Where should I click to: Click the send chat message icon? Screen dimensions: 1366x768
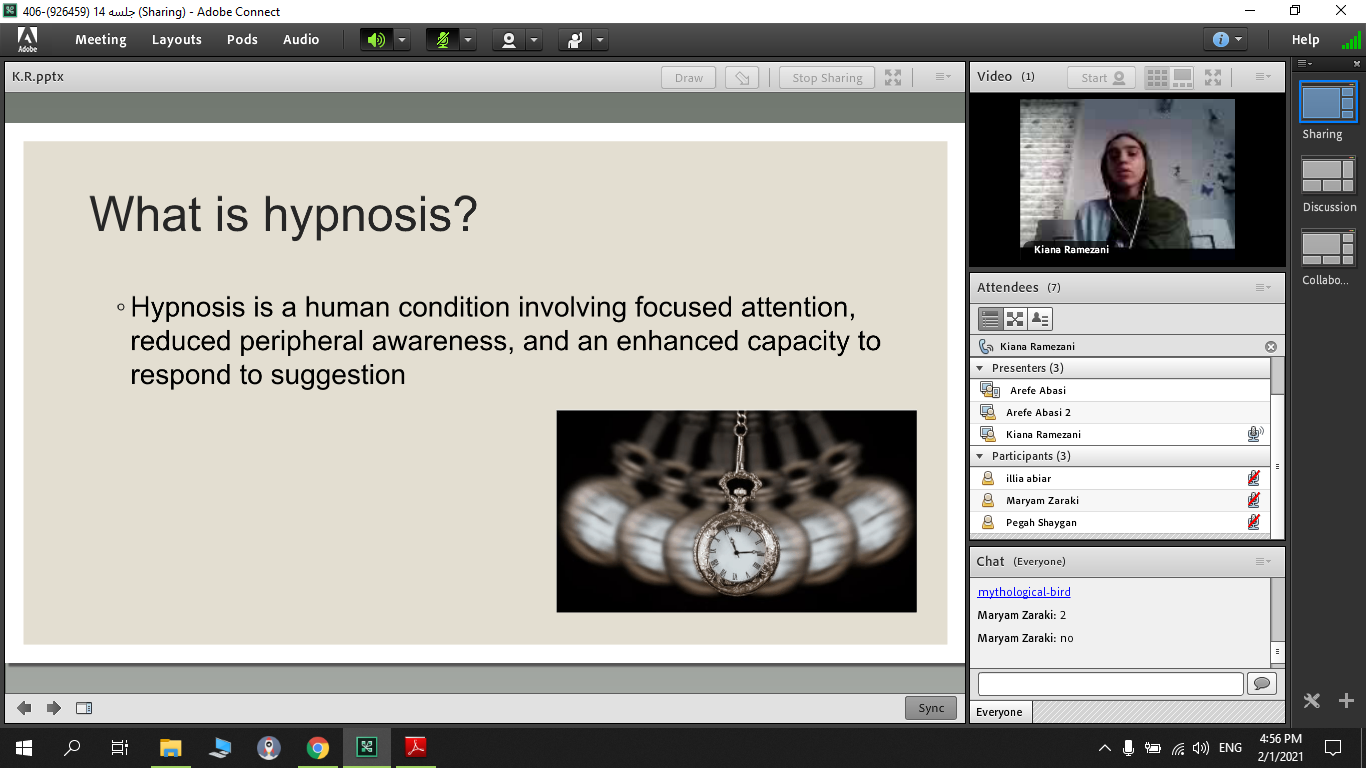[1261, 683]
